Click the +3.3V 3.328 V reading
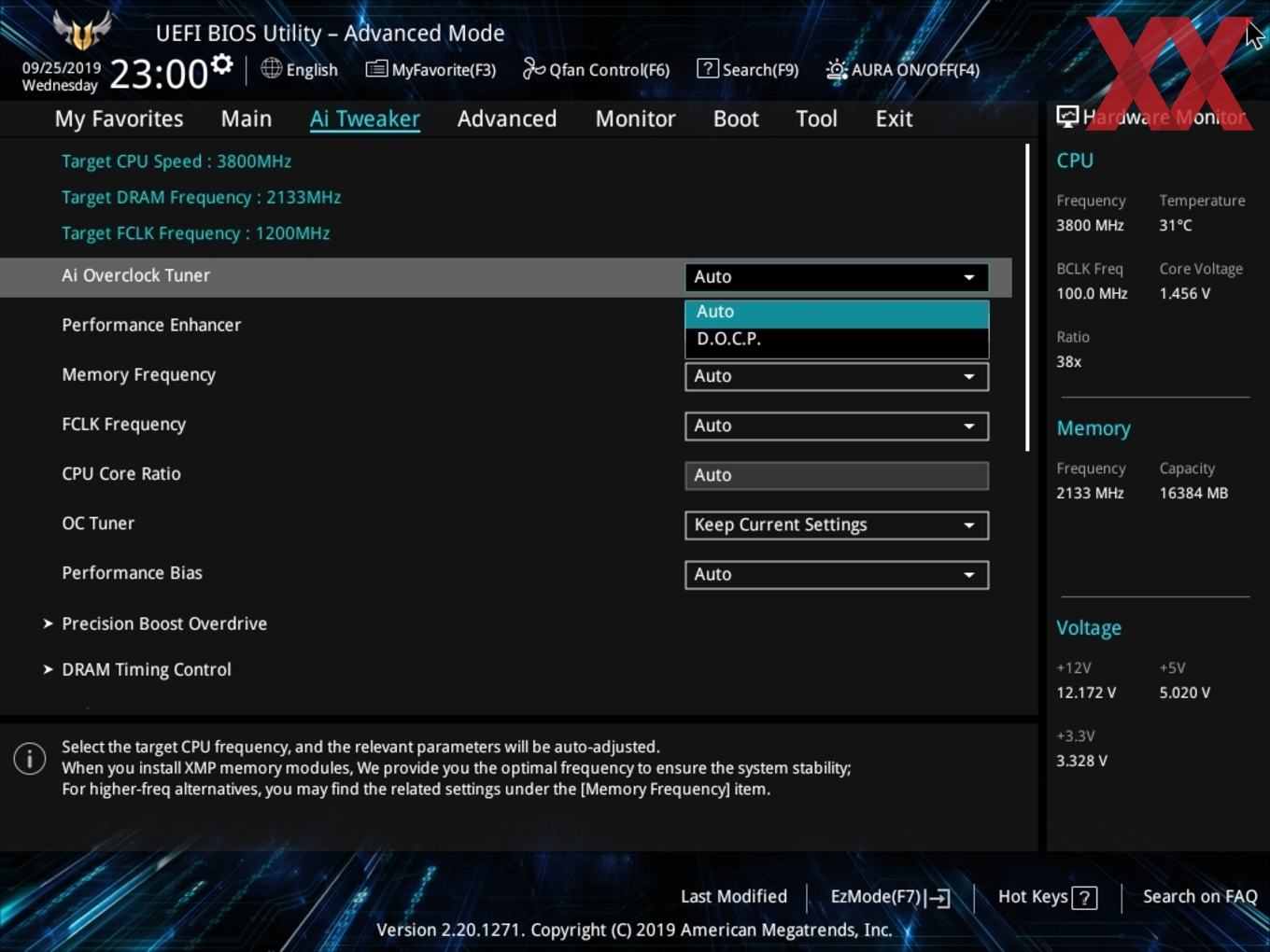 coord(1081,761)
